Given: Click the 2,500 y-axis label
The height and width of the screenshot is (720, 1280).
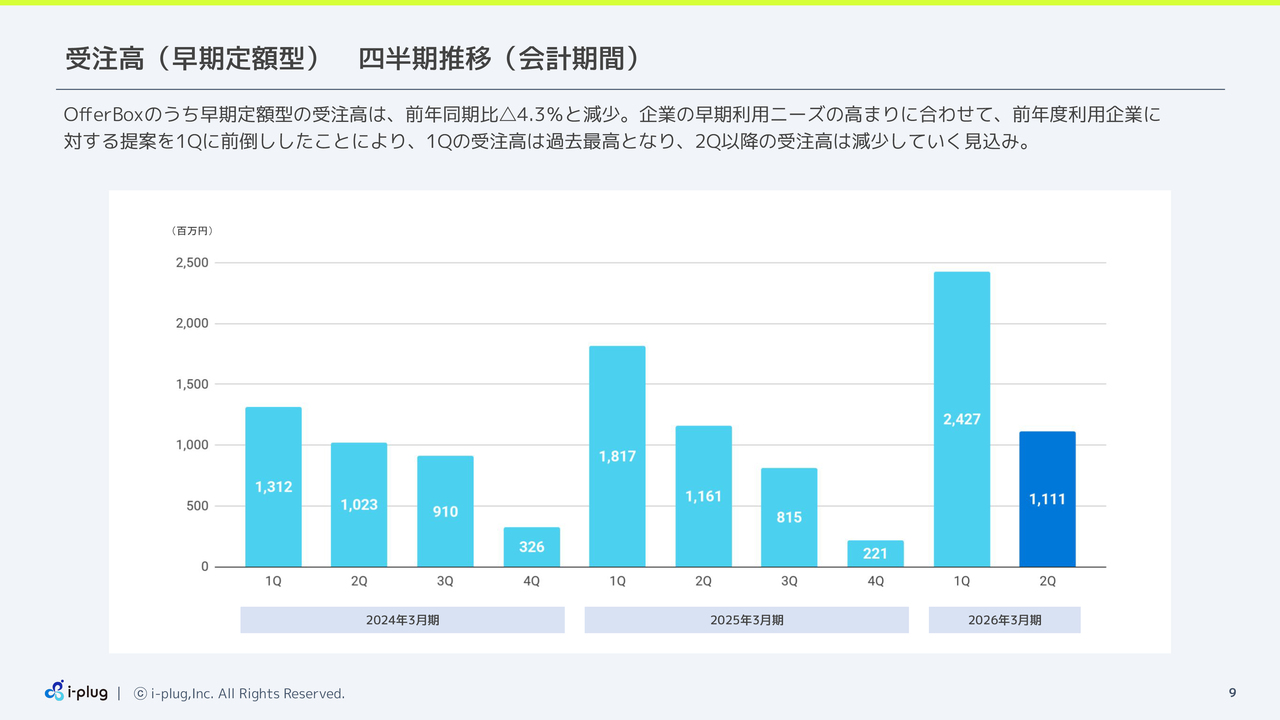Looking at the screenshot, I should [x=192, y=263].
